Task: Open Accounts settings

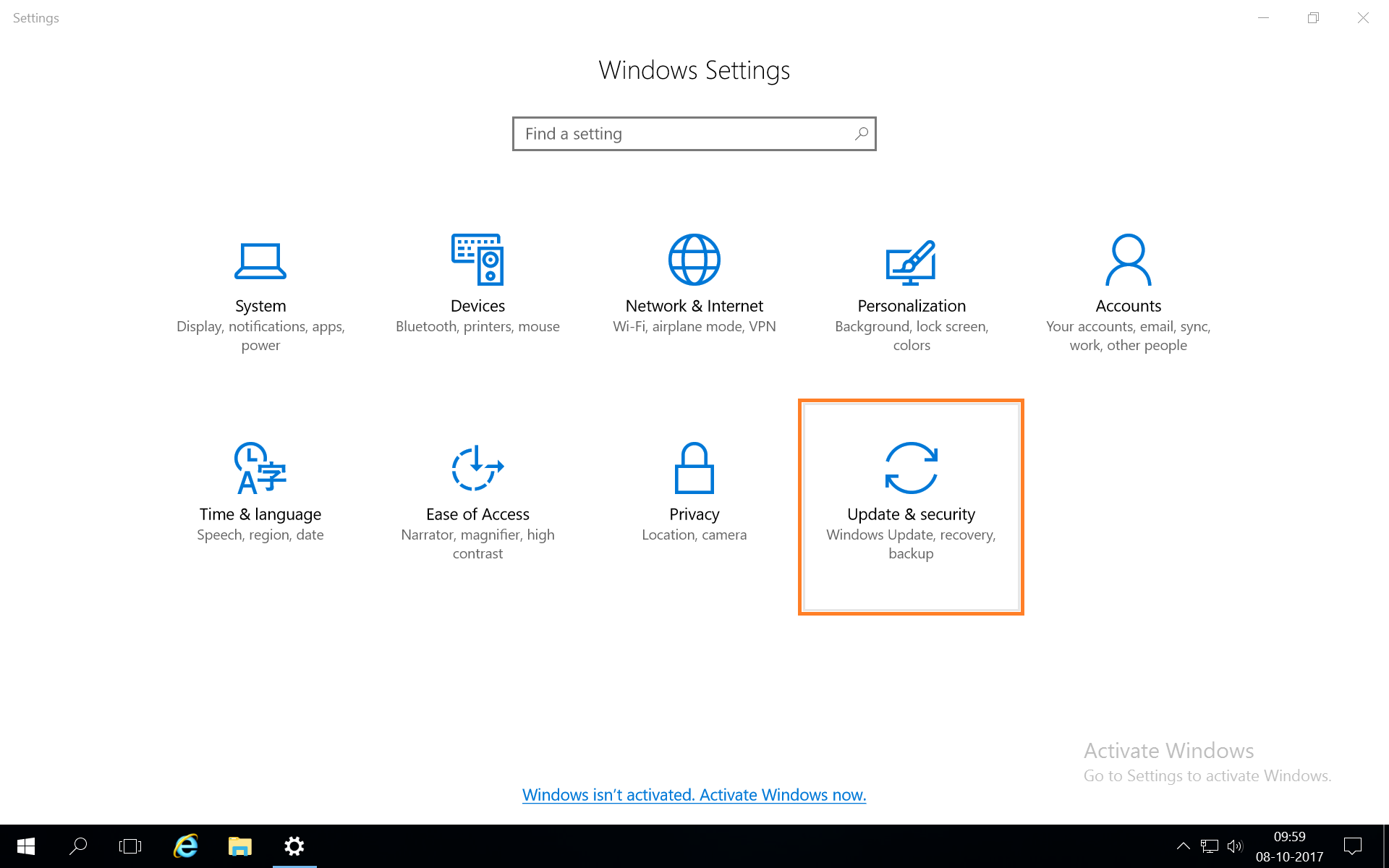Action: tap(1127, 289)
